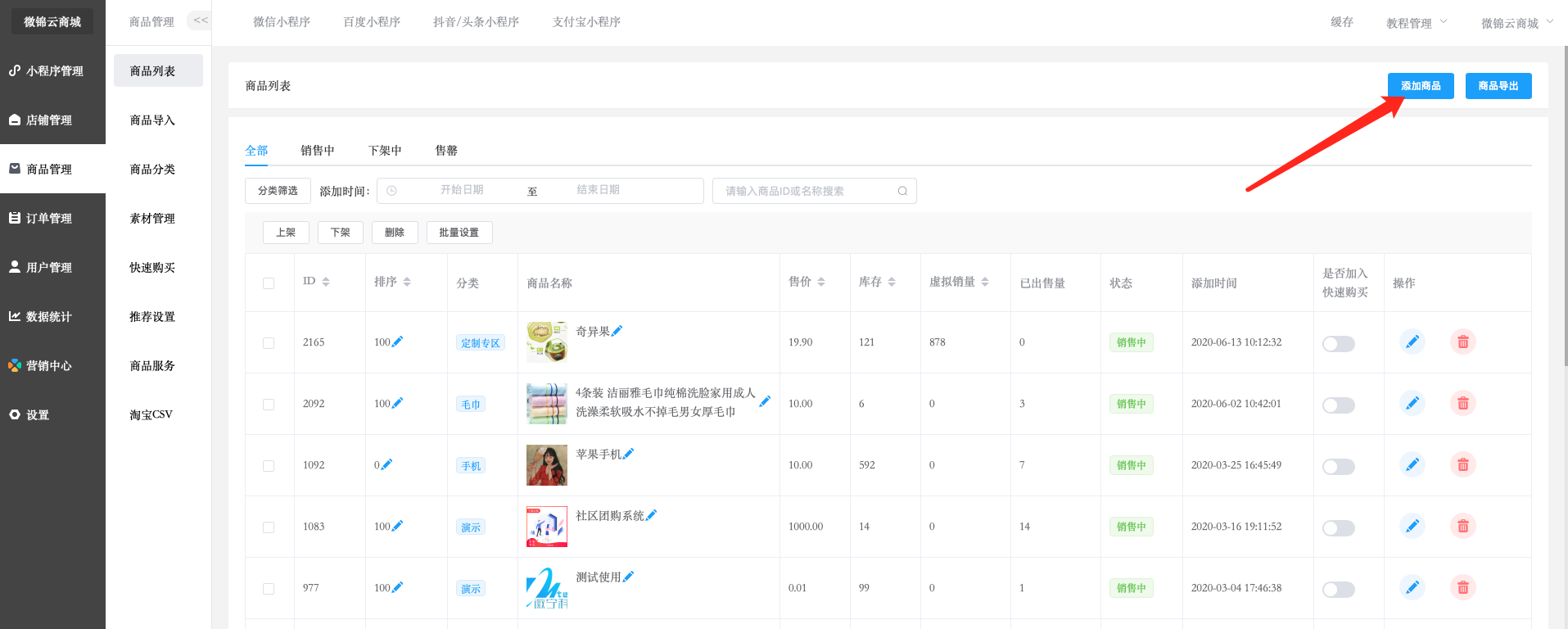This screenshot has height=629, width=1568.
Task: Click the 删除 batch button
Action: click(395, 233)
